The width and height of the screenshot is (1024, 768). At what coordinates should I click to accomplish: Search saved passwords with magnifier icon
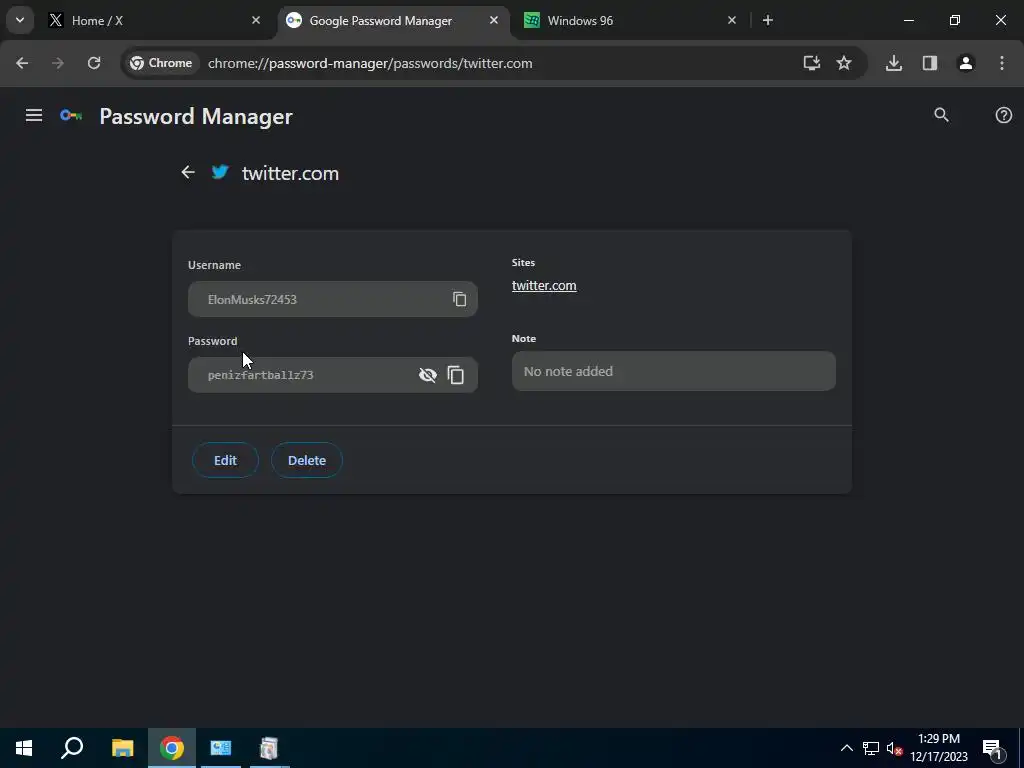click(x=941, y=115)
